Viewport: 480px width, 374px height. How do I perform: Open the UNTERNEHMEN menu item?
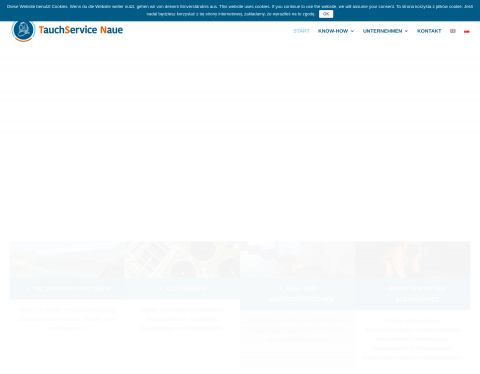(x=382, y=31)
